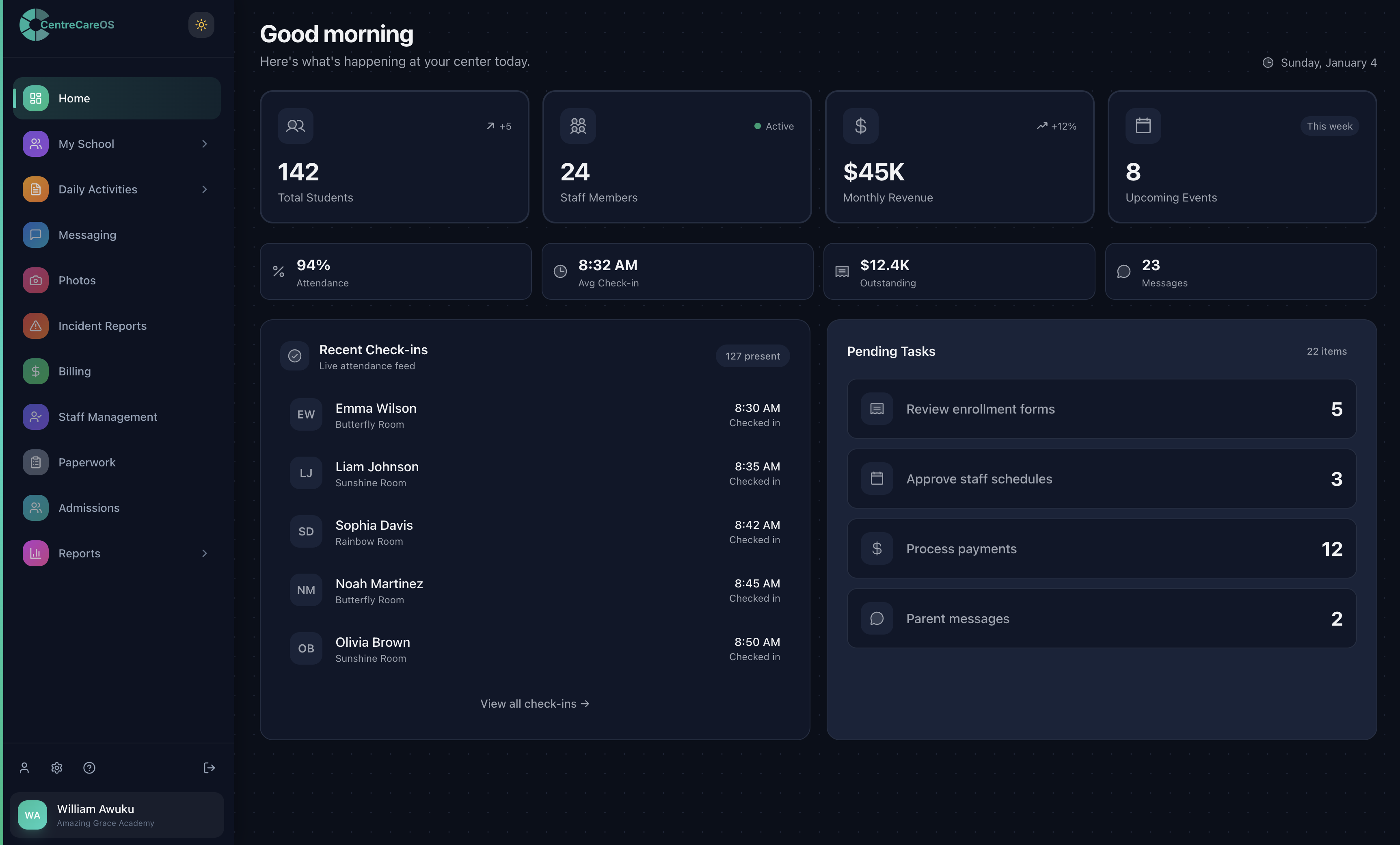Viewport: 1400px width, 845px height.
Task: Open Staff Management in the sidebar
Action: 107,416
